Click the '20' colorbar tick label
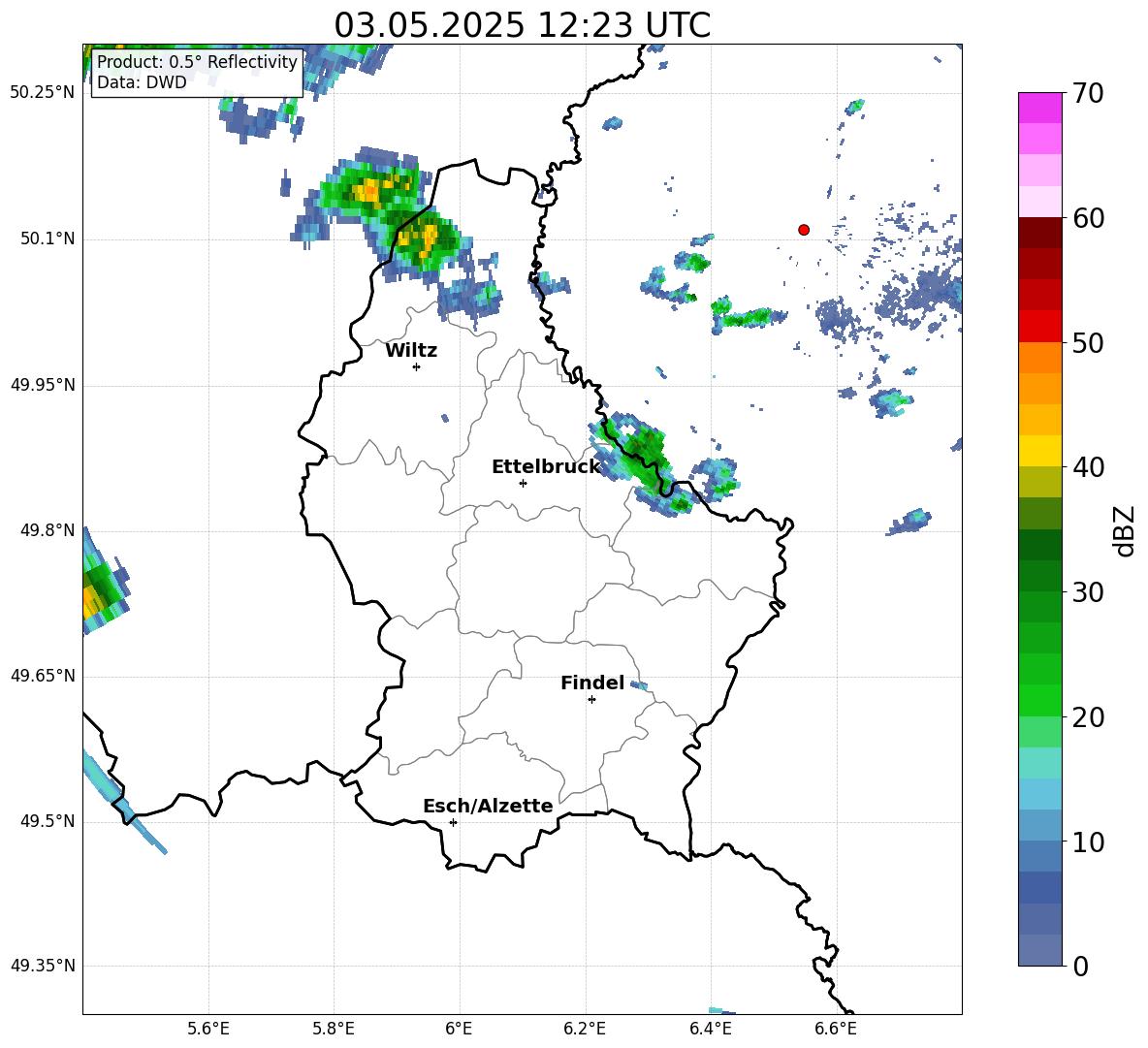Image resolution: width=1148 pixels, height=1048 pixels. (1088, 717)
